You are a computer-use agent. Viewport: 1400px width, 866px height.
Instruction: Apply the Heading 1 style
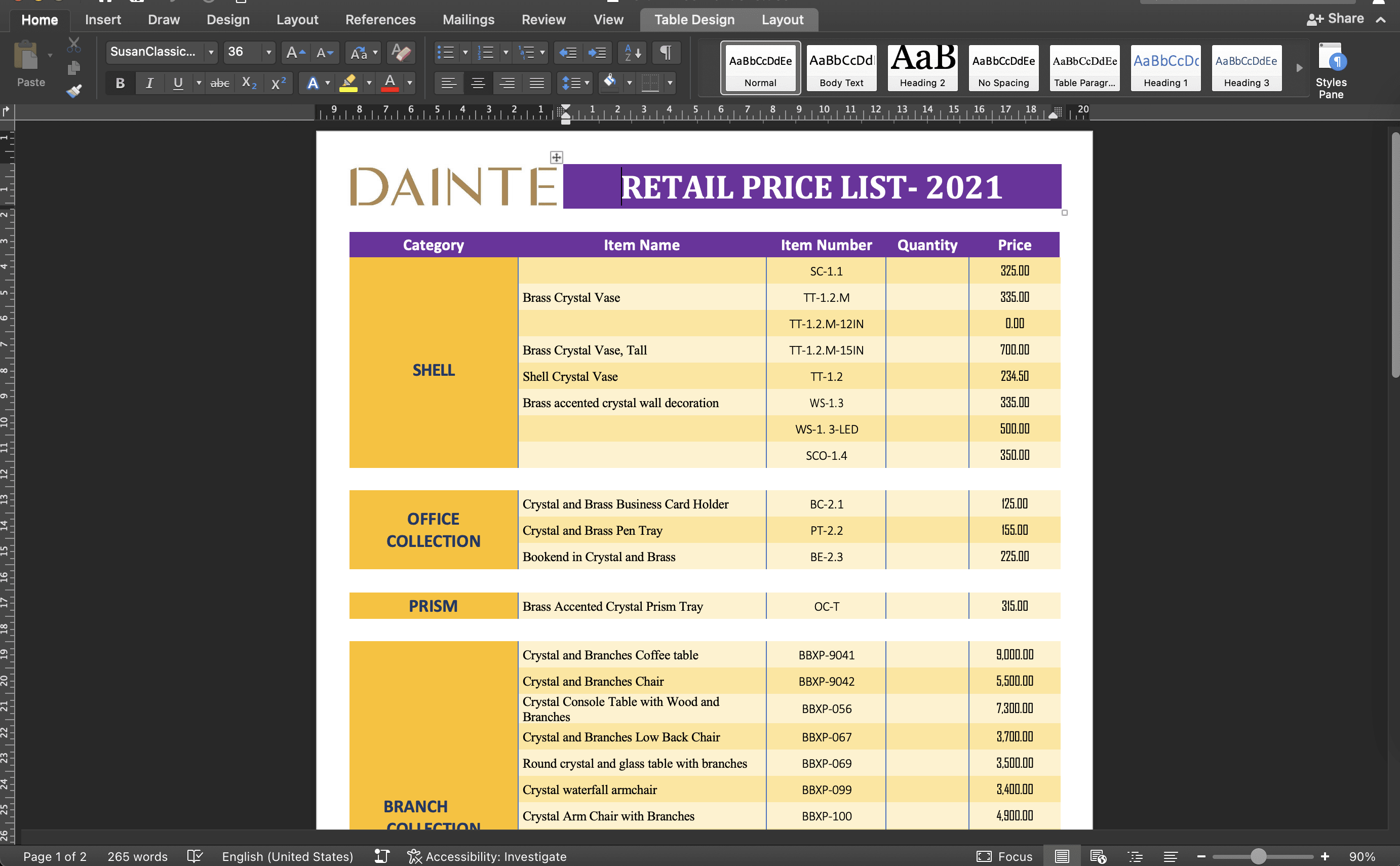(1165, 67)
